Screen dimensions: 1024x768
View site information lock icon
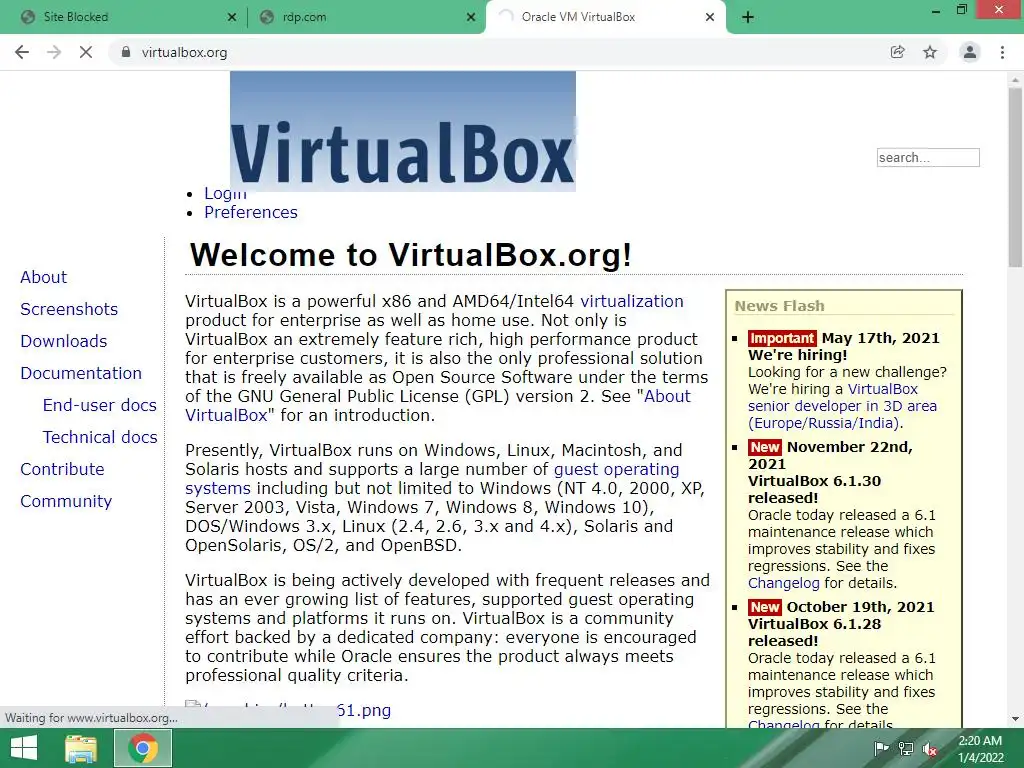126,52
